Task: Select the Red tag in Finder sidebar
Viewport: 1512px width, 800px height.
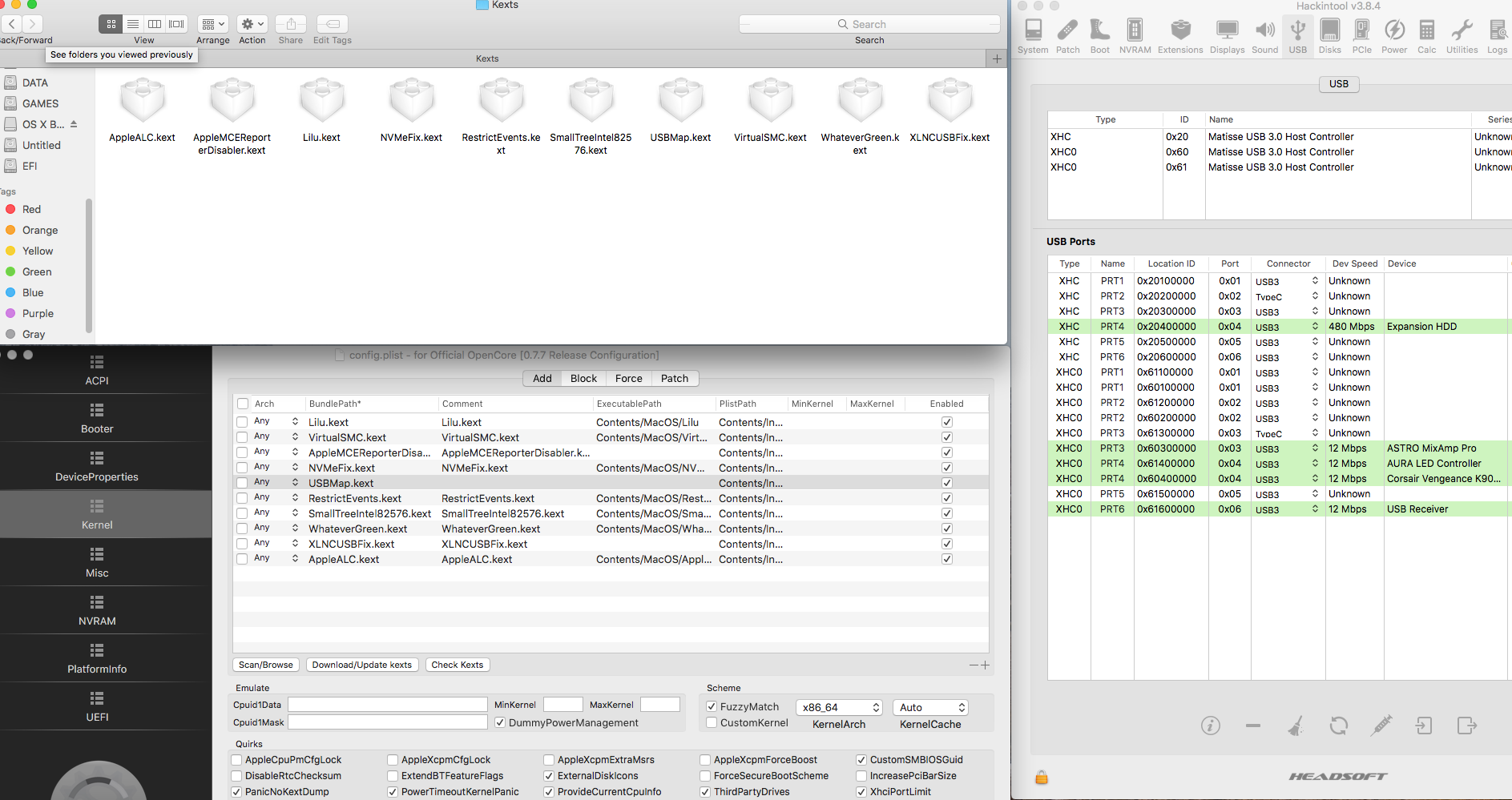Action: (x=31, y=209)
